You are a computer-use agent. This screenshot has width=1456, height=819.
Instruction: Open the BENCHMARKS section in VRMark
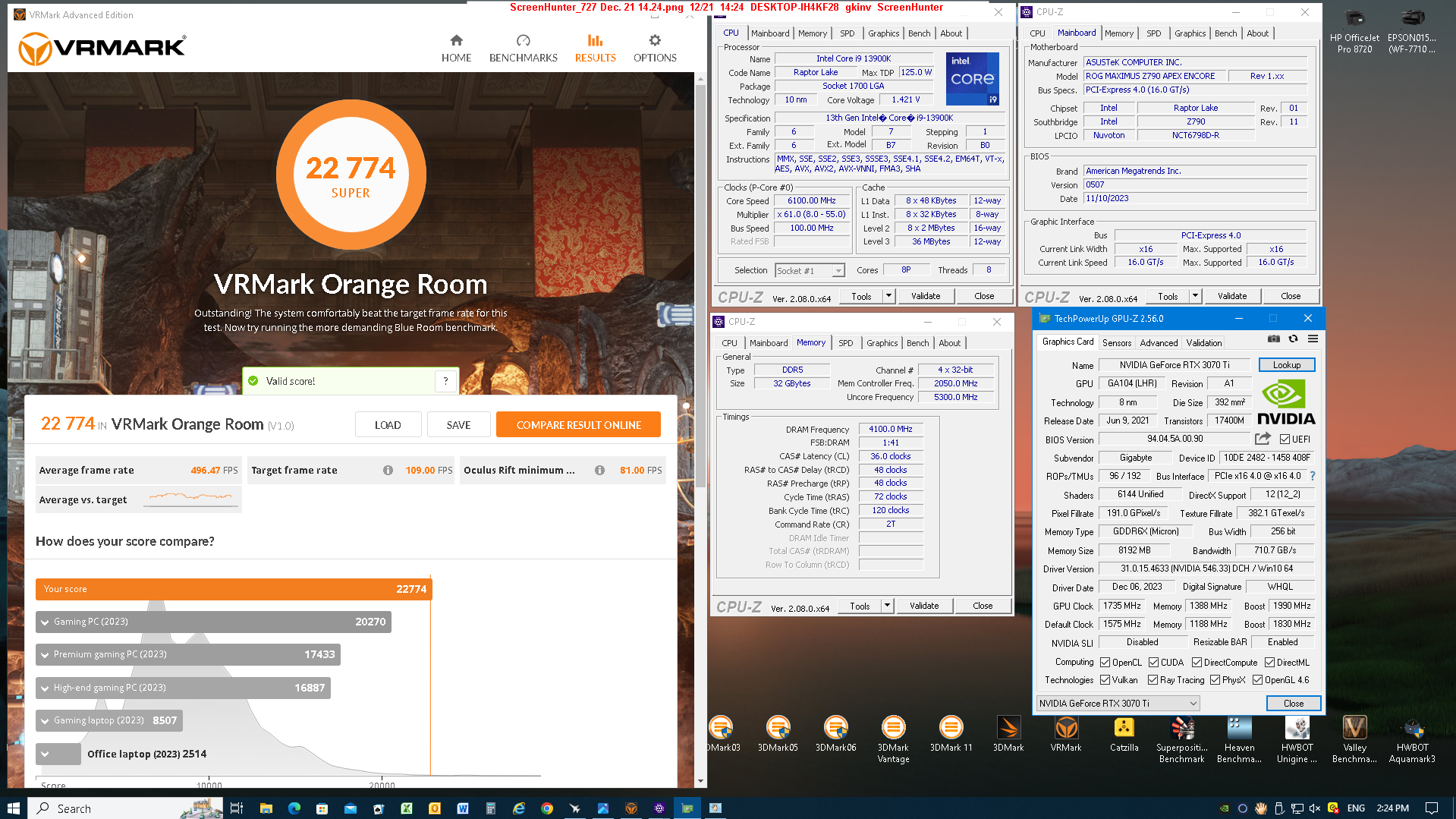pos(523,49)
